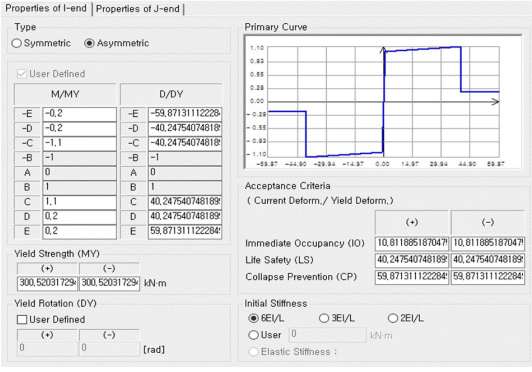
Task: Click the positive Yield Strength MY field
Action: pos(48,283)
